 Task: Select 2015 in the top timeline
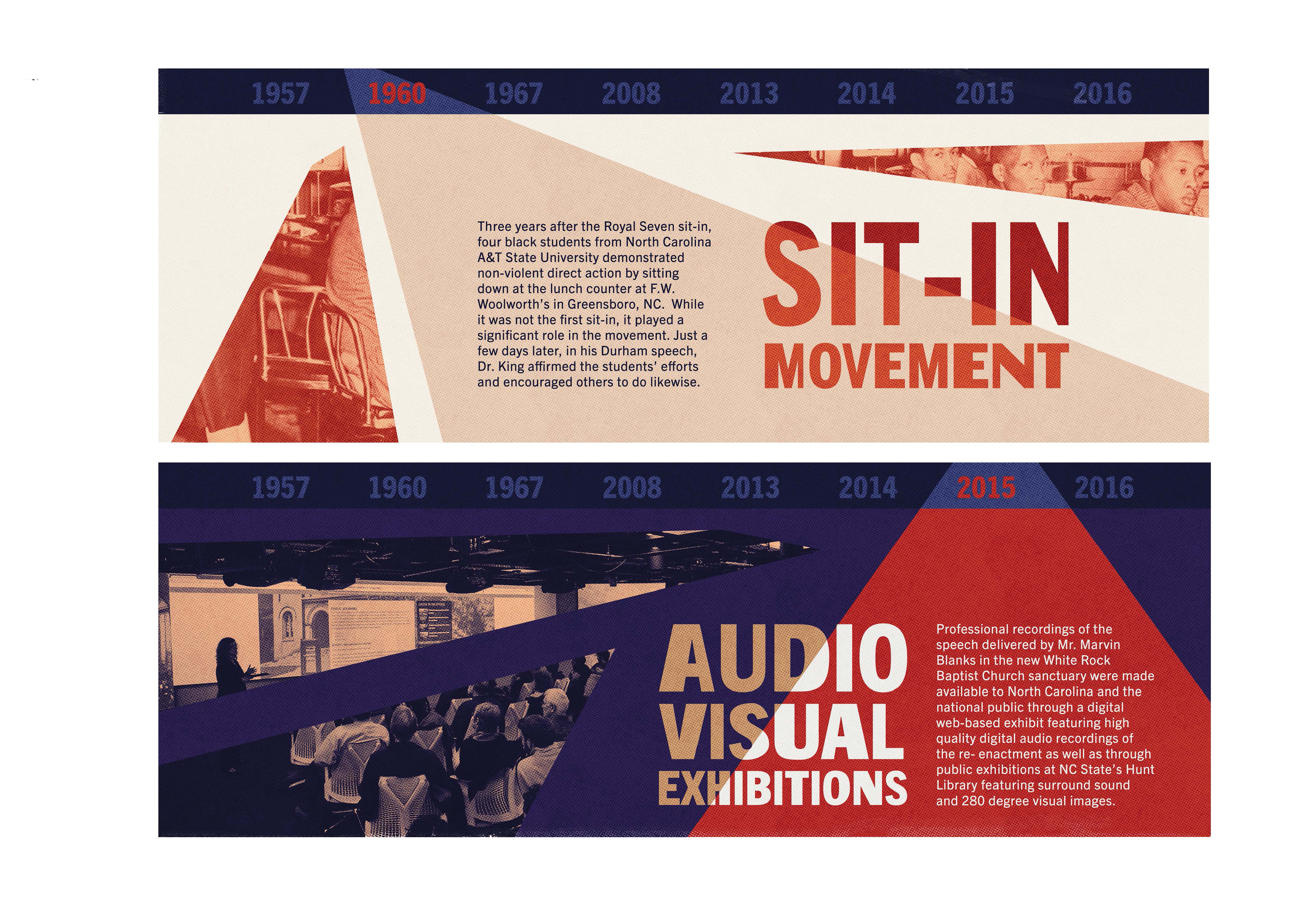[985, 94]
